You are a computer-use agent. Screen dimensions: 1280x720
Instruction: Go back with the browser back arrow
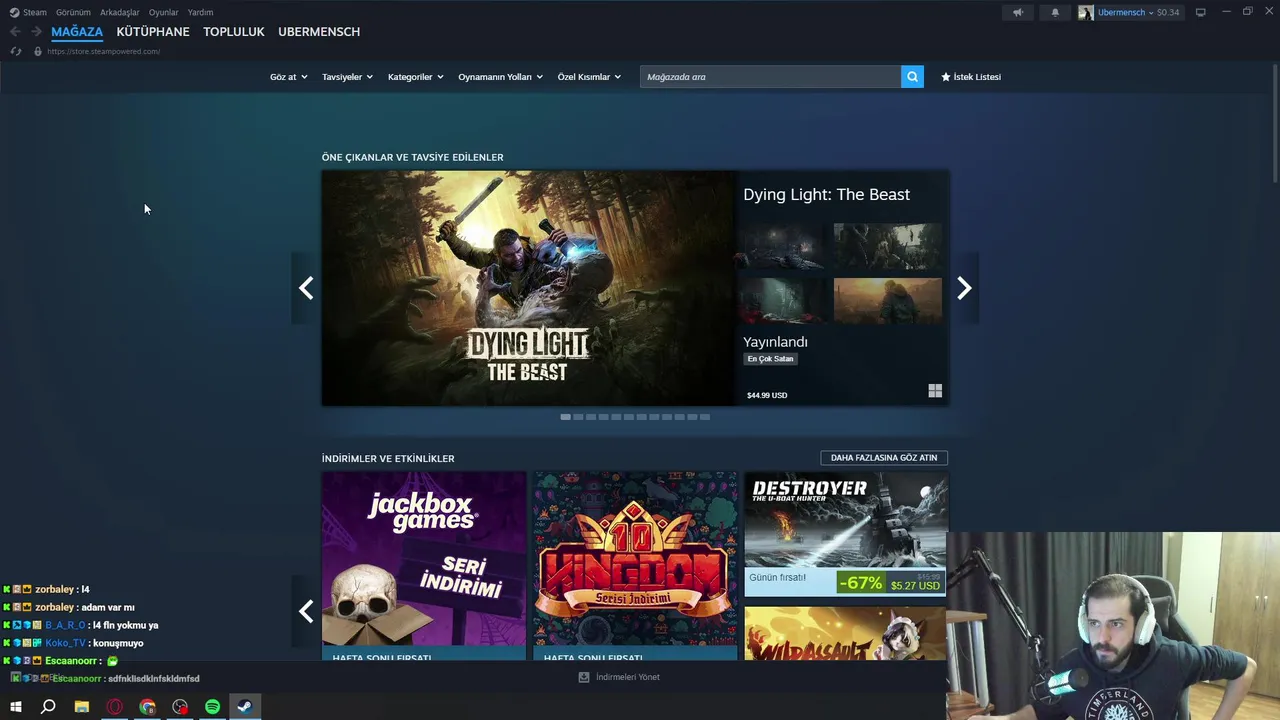pyautogui.click(x=15, y=32)
